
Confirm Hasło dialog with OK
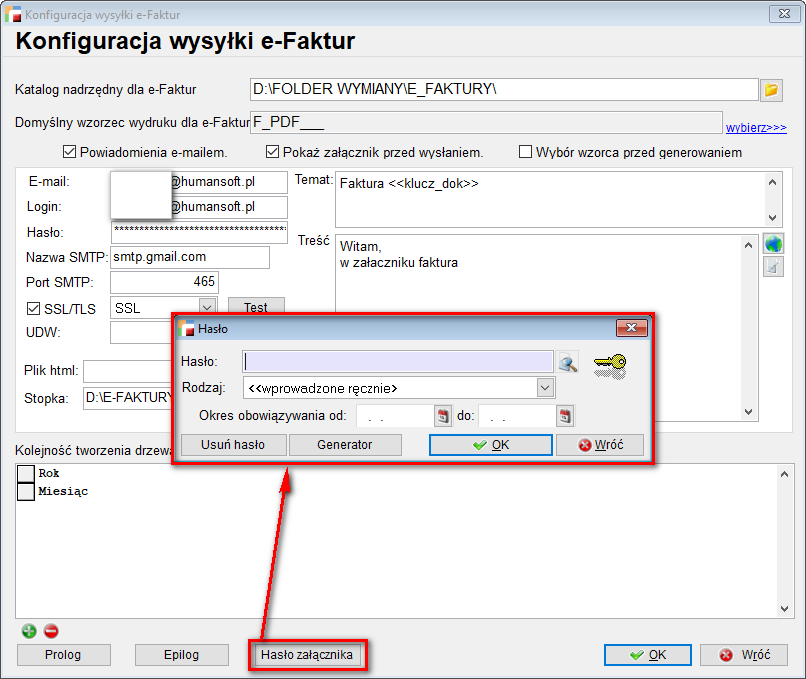[x=491, y=445]
